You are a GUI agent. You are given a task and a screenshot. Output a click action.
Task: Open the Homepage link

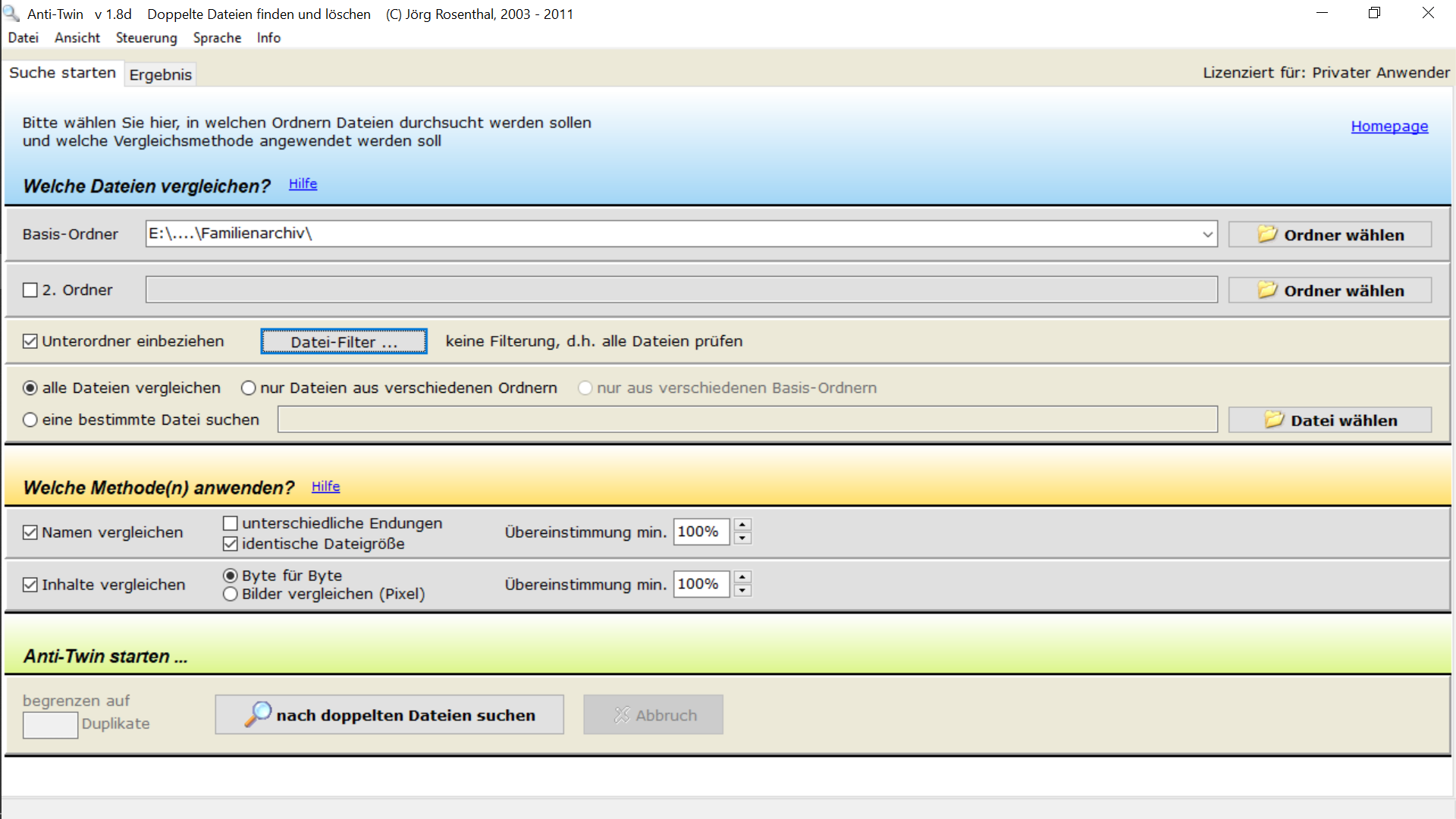1389,126
